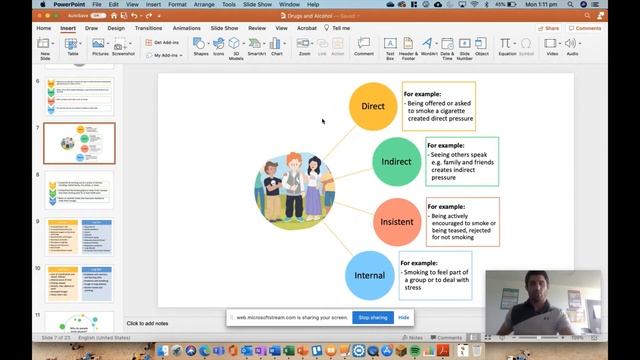Expand SmartArt dropdown arrow
Screen dimensions: 640x360
click(x=264, y=43)
